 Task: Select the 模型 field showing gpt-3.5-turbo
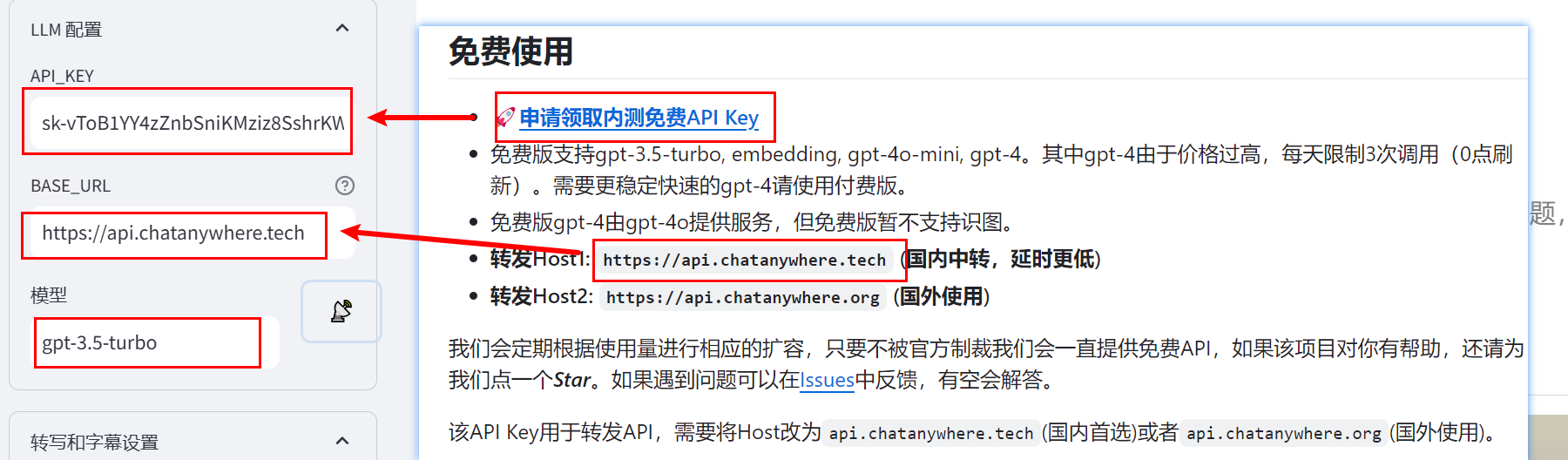coord(148,343)
